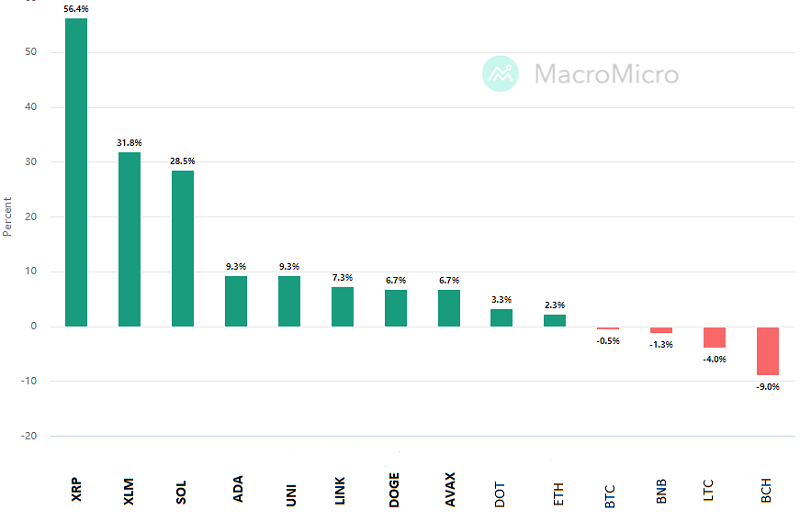Click the red LTC bar
Image resolution: width=800 pixels, height=521 pixels.
[714, 337]
